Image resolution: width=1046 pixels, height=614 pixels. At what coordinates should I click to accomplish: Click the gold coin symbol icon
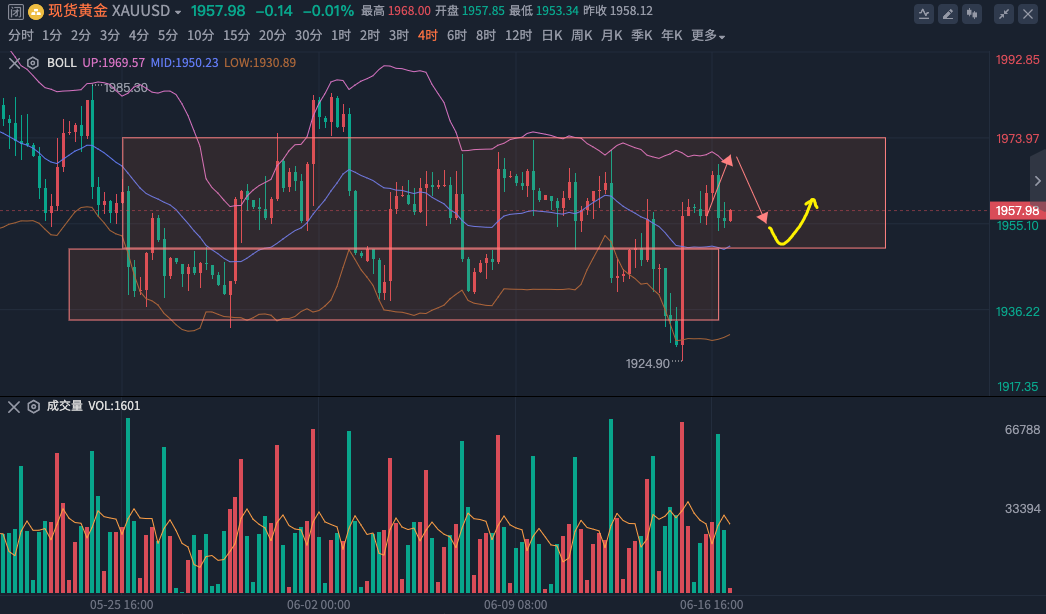point(36,11)
